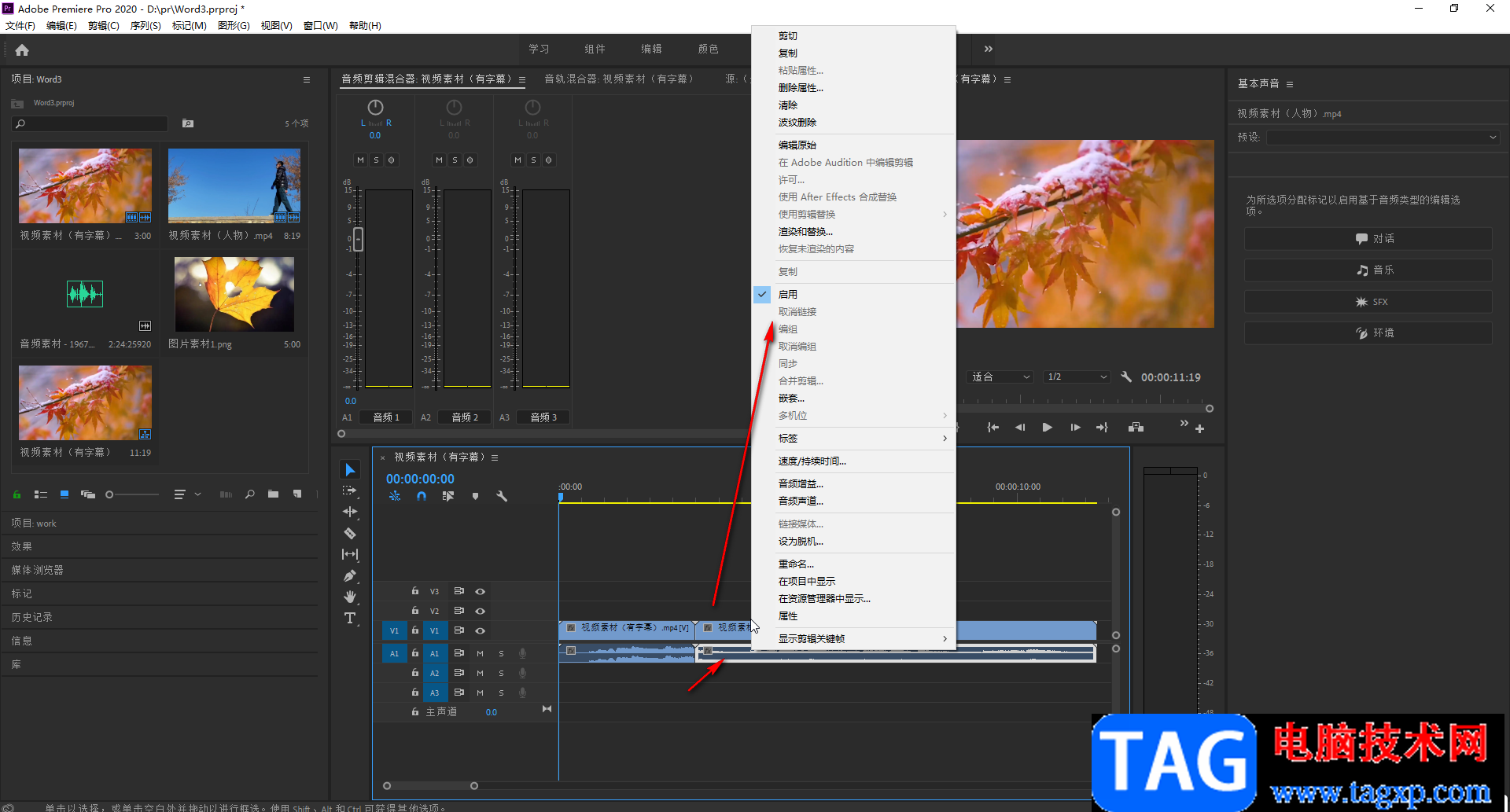The height and width of the screenshot is (812, 1510).
Task: Click SFX audio type button
Action: pos(1368,302)
